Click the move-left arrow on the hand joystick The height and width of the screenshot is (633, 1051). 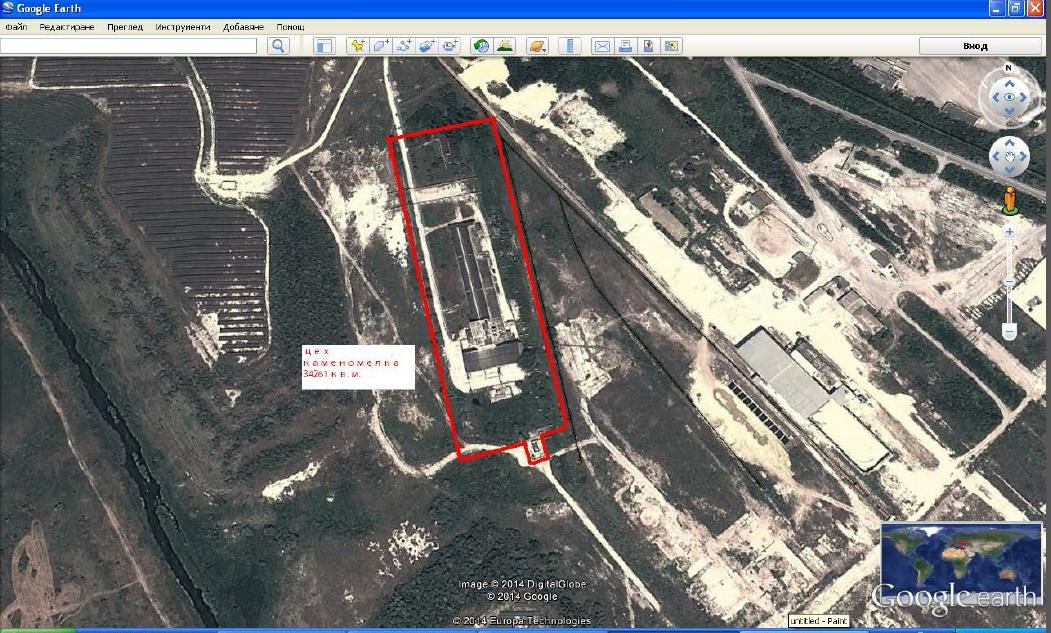click(x=995, y=156)
